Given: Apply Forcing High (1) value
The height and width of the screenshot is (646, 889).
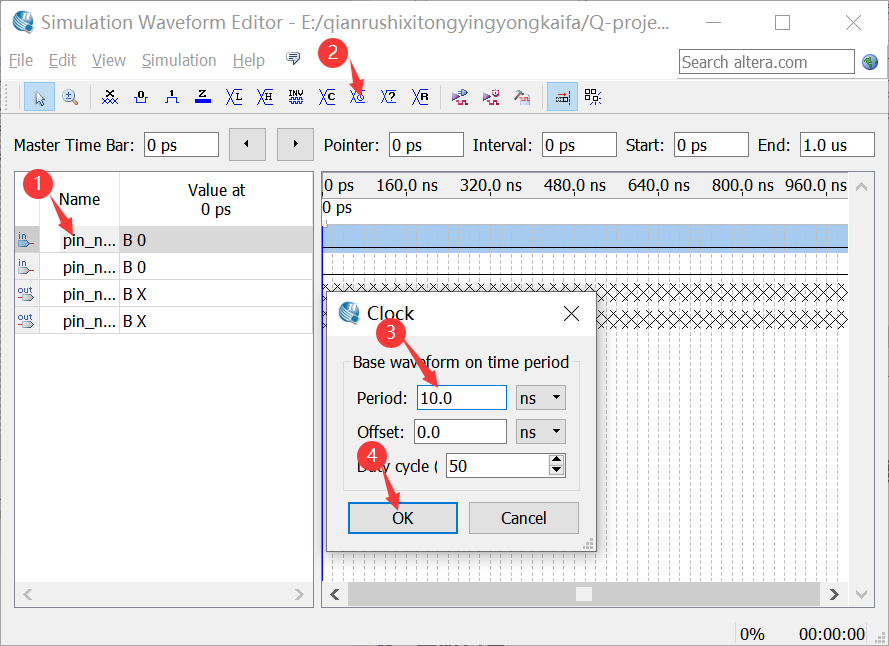Looking at the screenshot, I should click(x=172, y=98).
